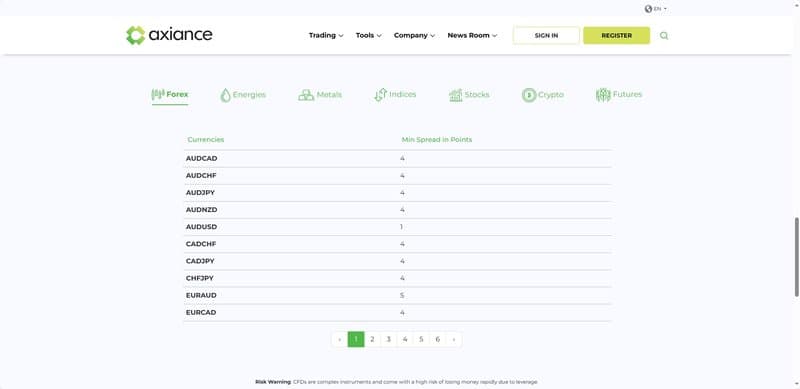Switch to the Forex tab label

pyautogui.click(x=177, y=94)
